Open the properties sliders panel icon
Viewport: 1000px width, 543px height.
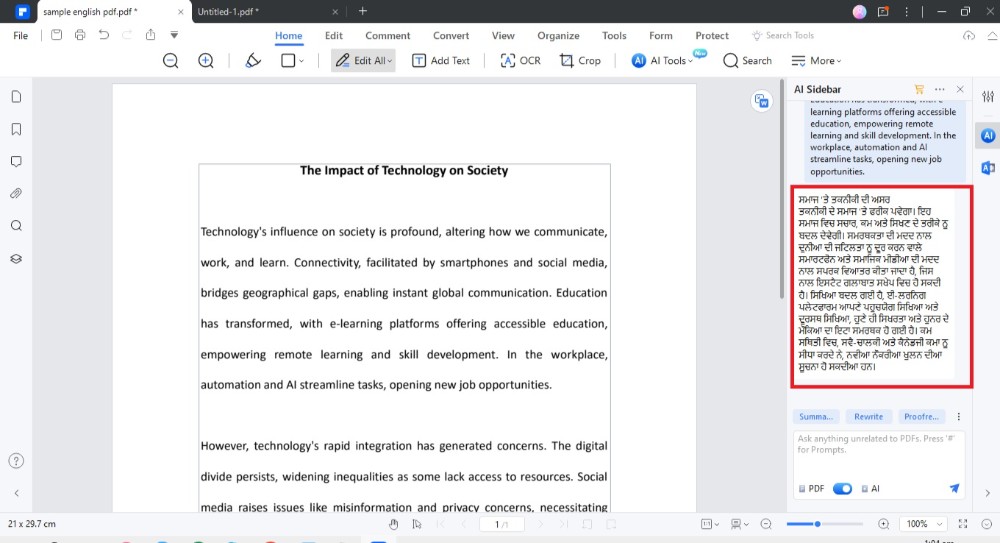click(988, 97)
